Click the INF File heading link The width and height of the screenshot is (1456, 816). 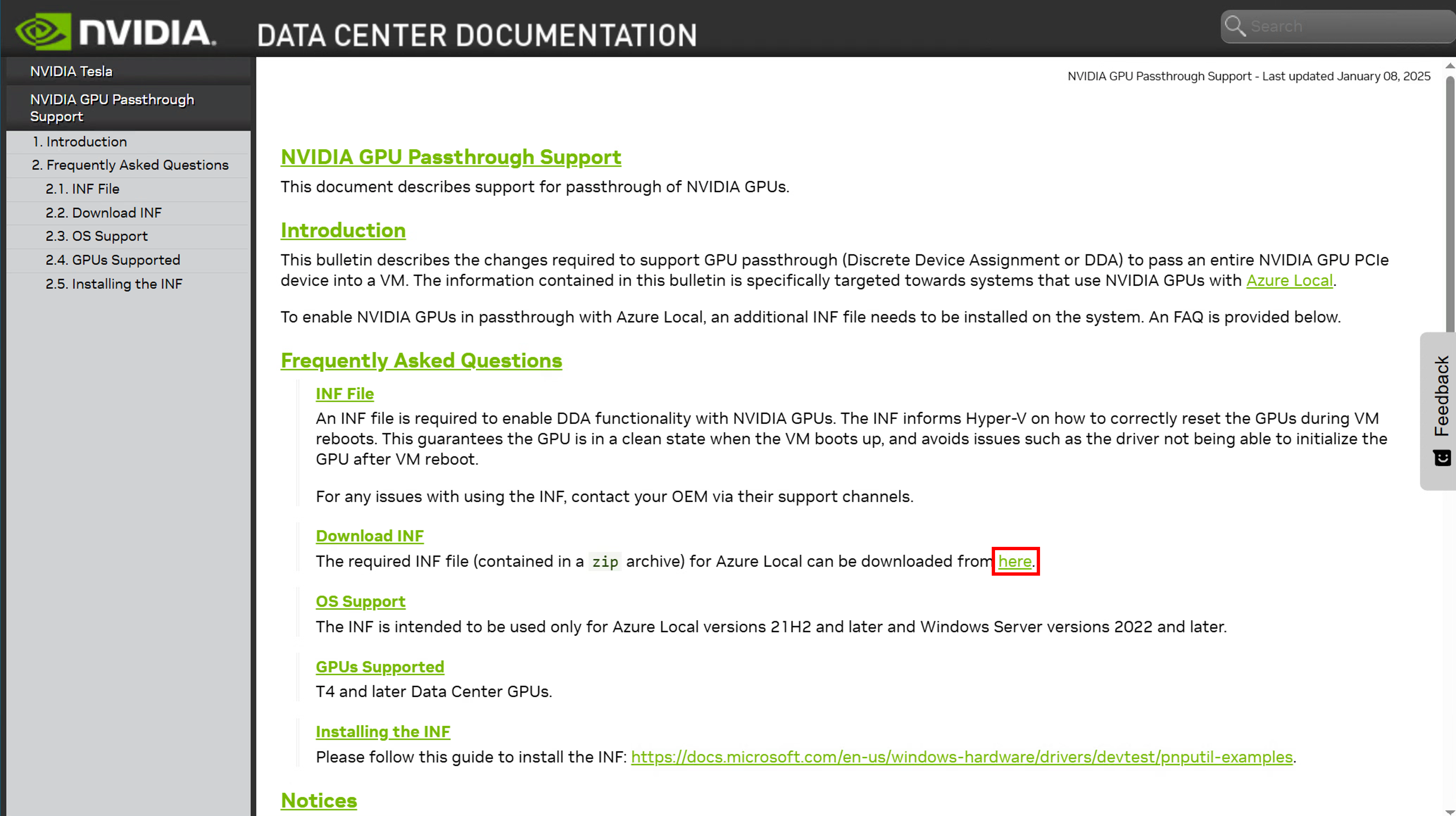pyautogui.click(x=345, y=394)
